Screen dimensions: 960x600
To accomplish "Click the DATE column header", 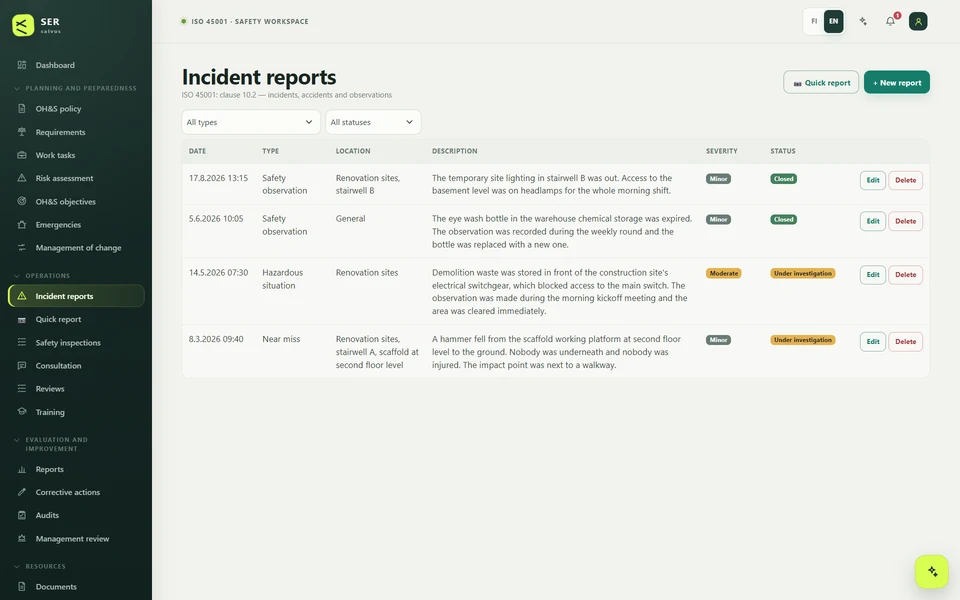I will (197, 151).
